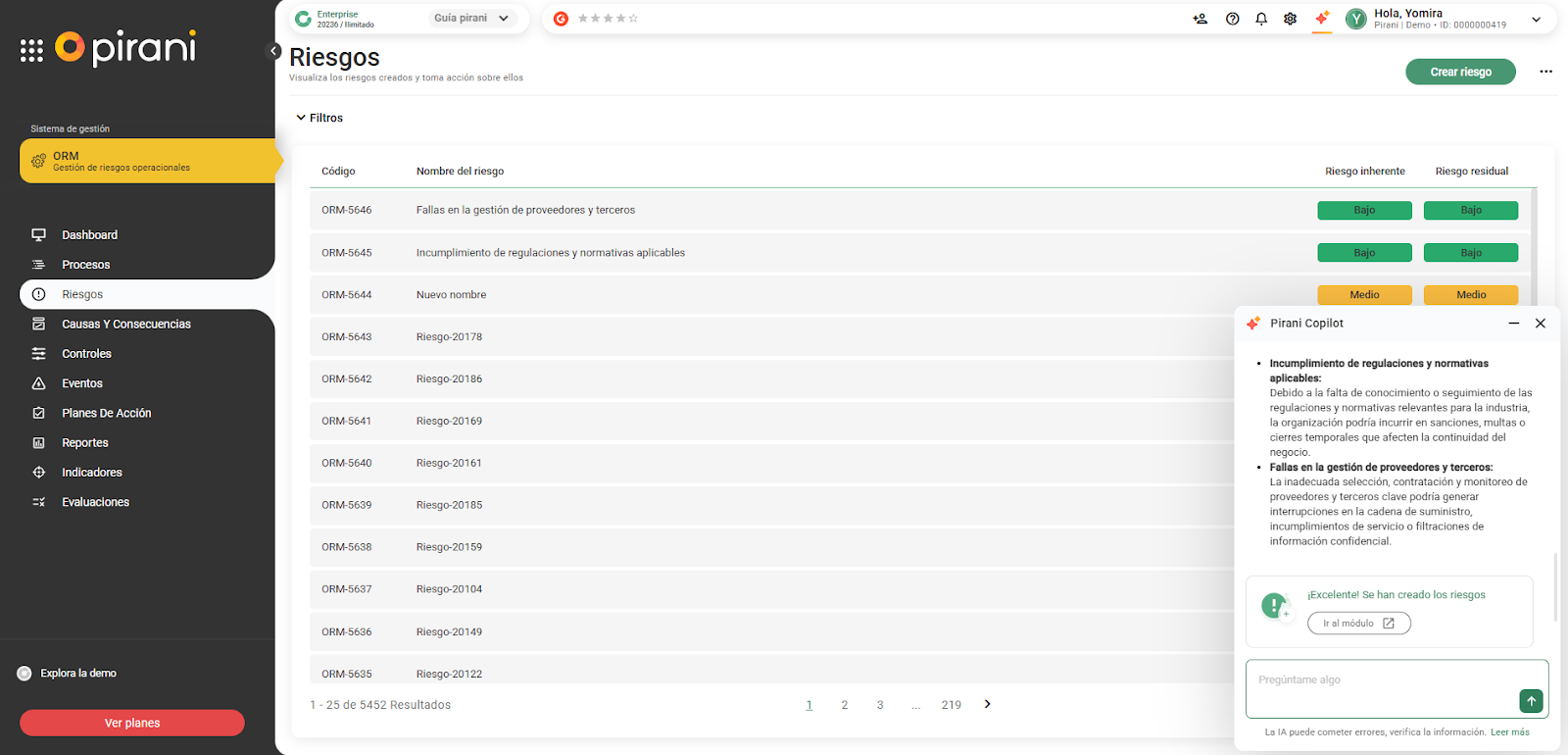Viewport: 1568px width, 755px height.
Task: Go to page 2 of results
Action: pyautogui.click(x=845, y=705)
